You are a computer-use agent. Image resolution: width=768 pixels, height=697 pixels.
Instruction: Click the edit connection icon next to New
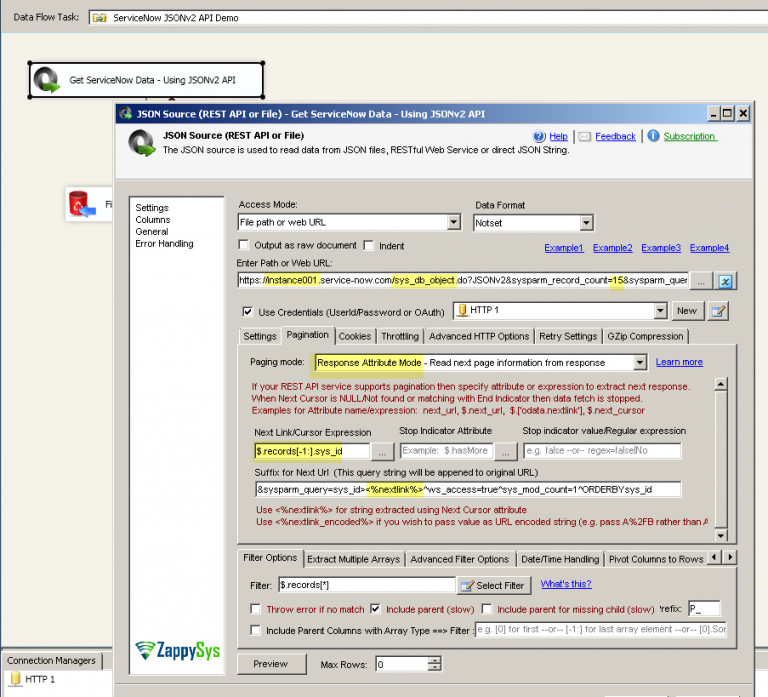point(717,311)
